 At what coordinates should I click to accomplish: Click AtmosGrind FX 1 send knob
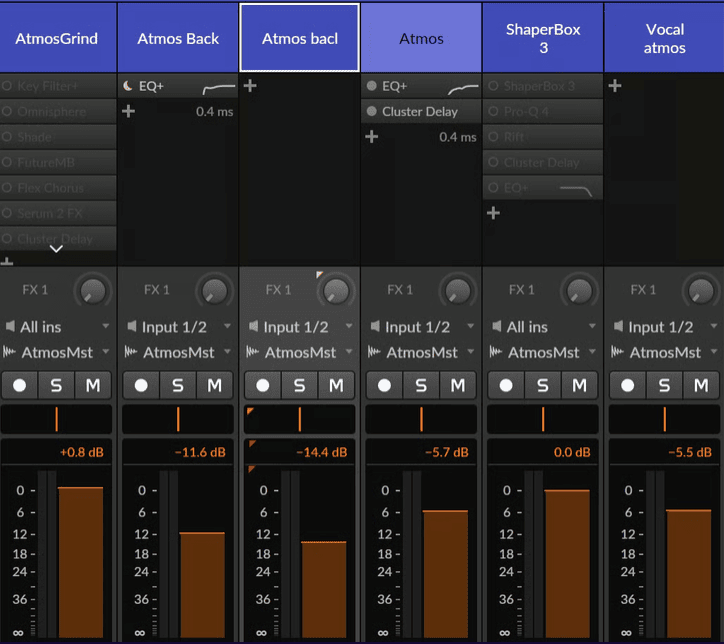[x=93, y=291]
